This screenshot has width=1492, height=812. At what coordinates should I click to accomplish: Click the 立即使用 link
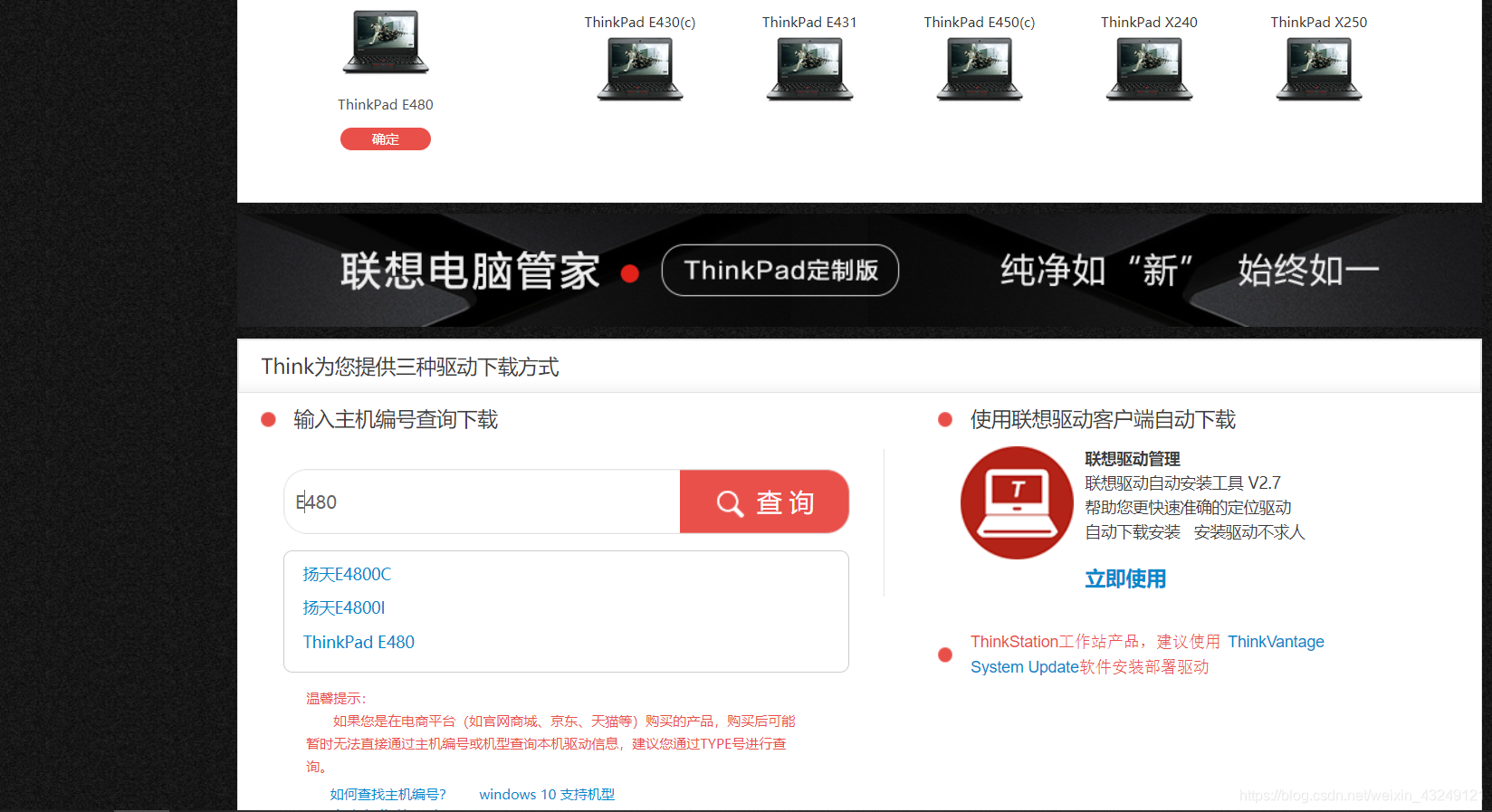pos(1125,578)
